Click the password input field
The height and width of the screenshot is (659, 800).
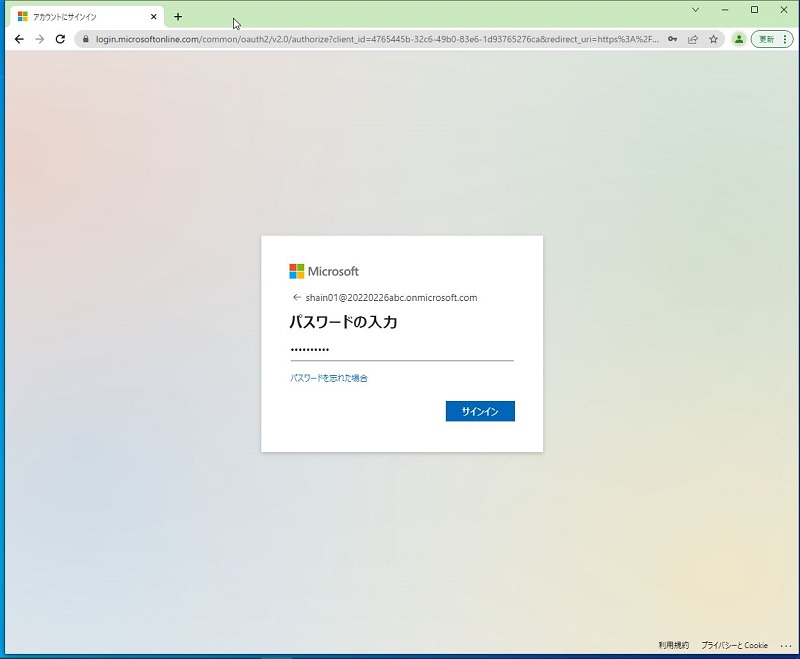coord(402,350)
